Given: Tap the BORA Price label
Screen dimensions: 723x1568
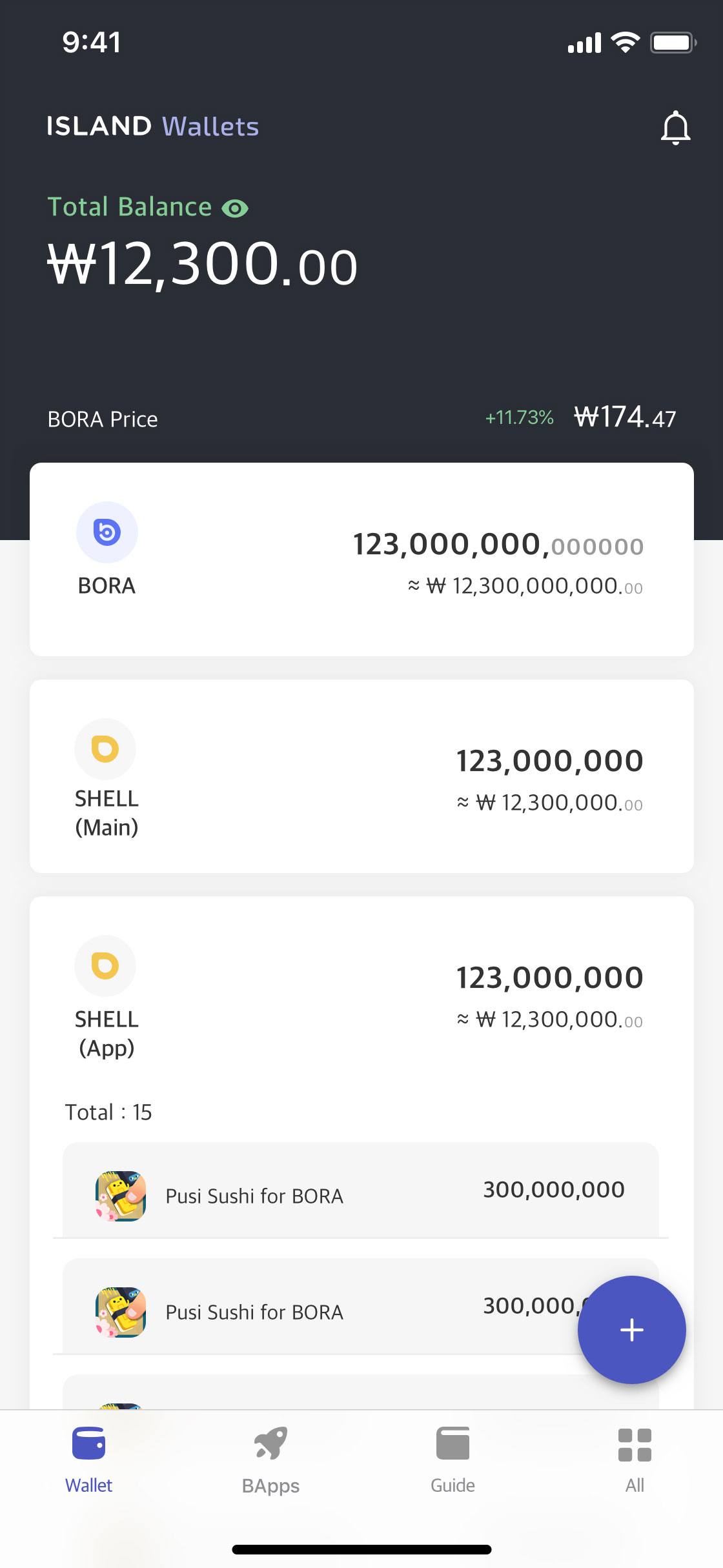Looking at the screenshot, I should click(103, 419).
